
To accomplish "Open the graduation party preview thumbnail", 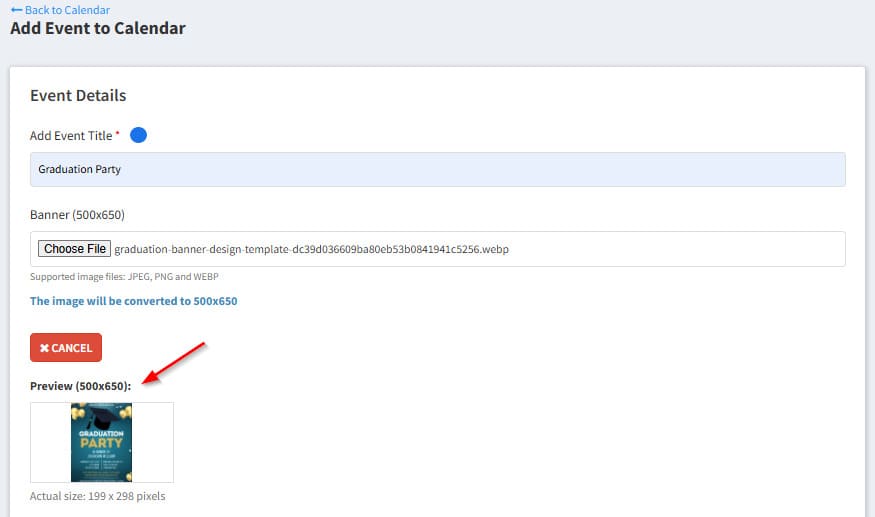I will click(102, 442).
